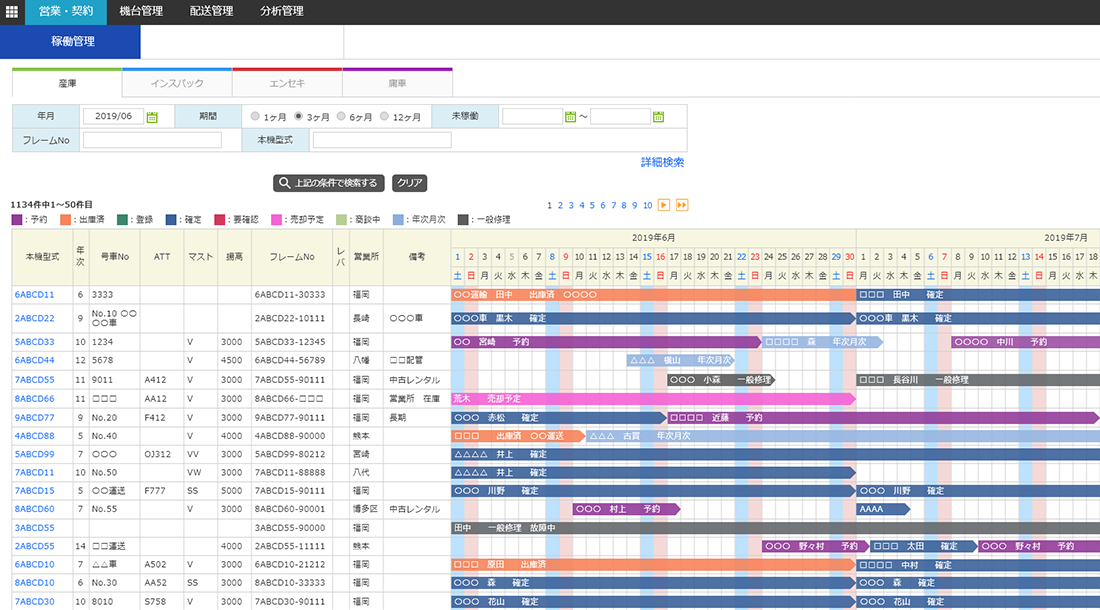Open model link 8ABCD60

pyautogui.click(x=34, y=509)
